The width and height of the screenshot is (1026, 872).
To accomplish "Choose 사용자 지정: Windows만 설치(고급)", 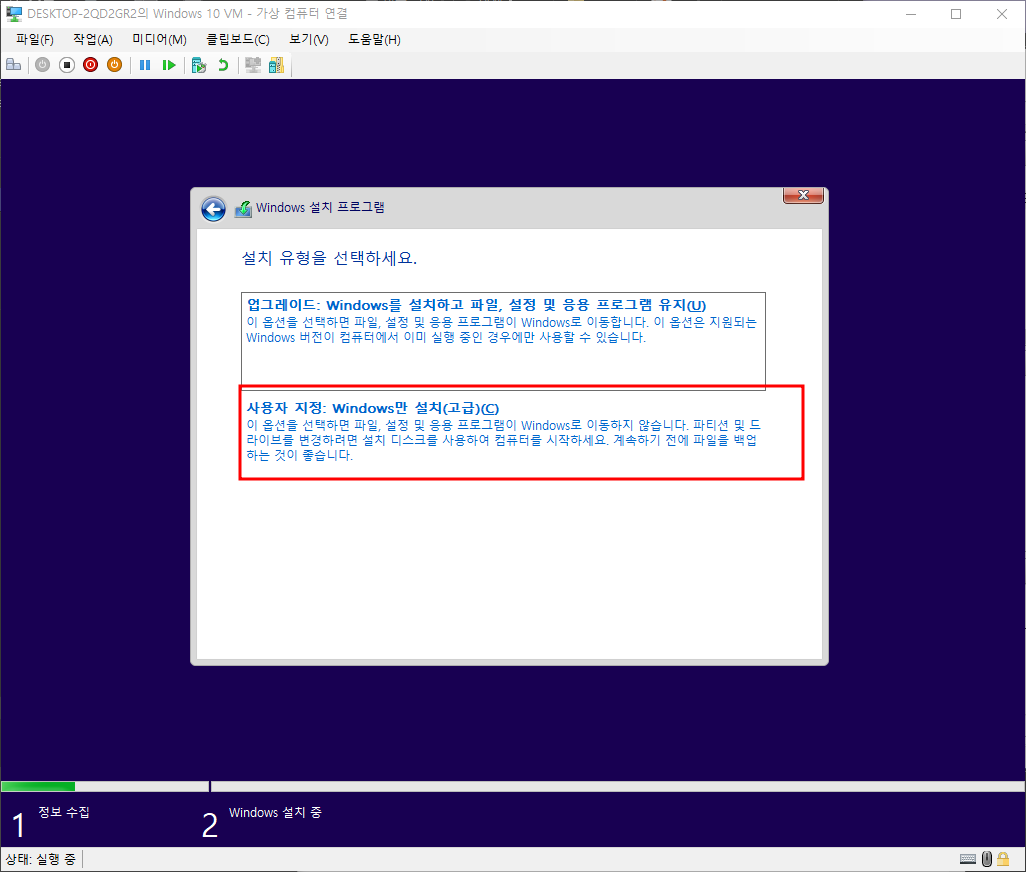I will [x=522, y=433].
